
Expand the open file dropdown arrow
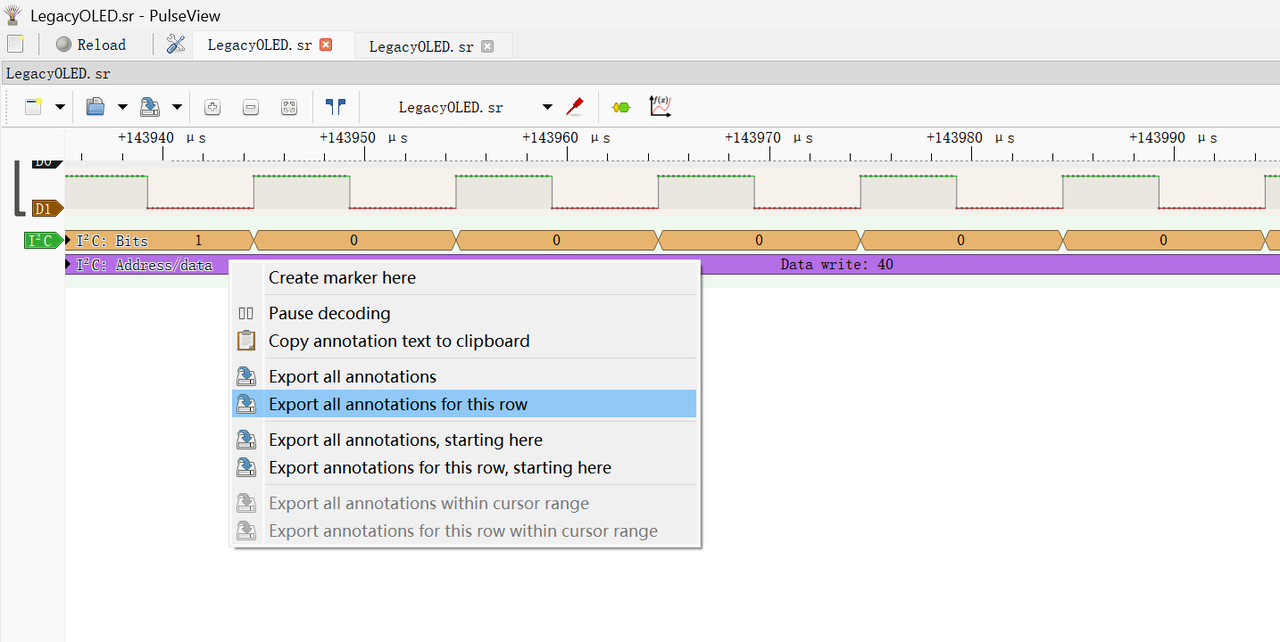pos(122,107)
